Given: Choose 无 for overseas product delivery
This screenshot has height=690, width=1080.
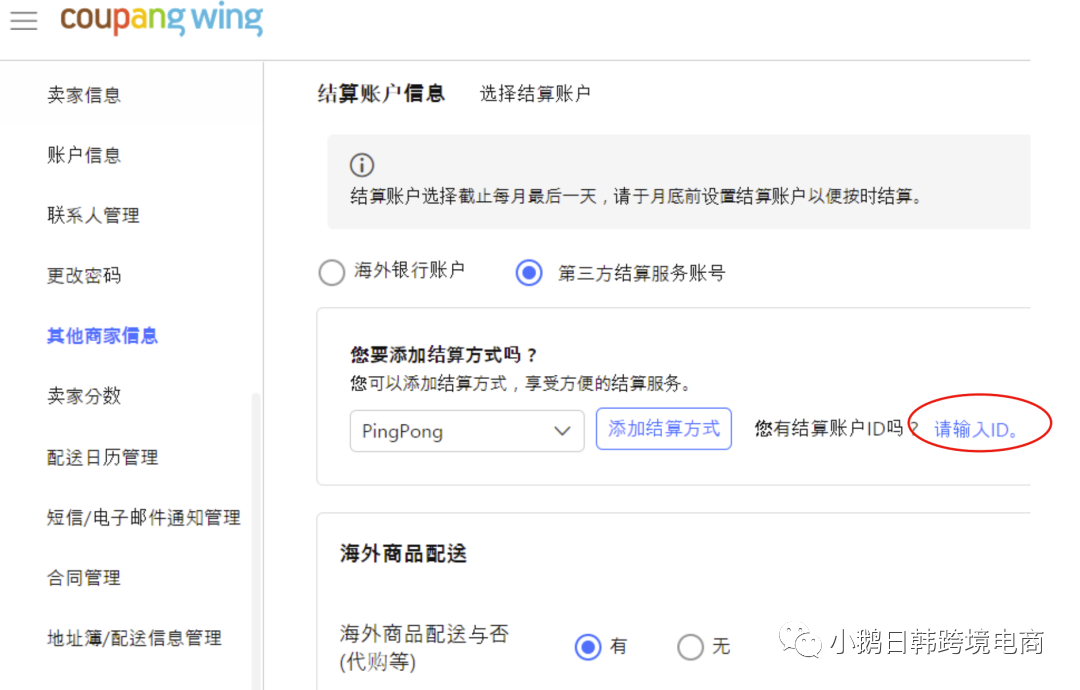Looking at the screenshot, I should (690, 647).
